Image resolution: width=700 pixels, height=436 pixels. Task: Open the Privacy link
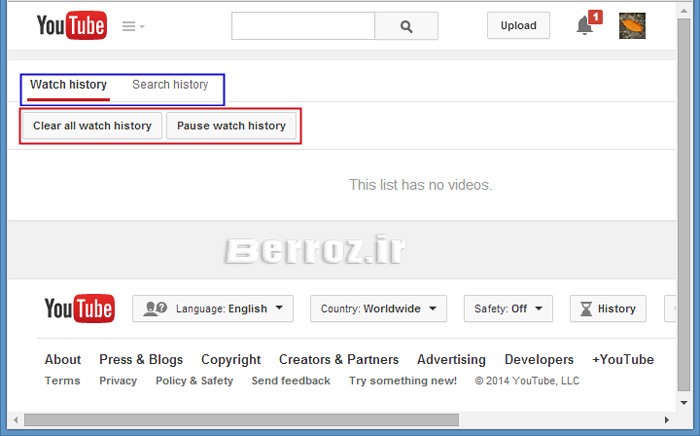[x=118, y=381]
